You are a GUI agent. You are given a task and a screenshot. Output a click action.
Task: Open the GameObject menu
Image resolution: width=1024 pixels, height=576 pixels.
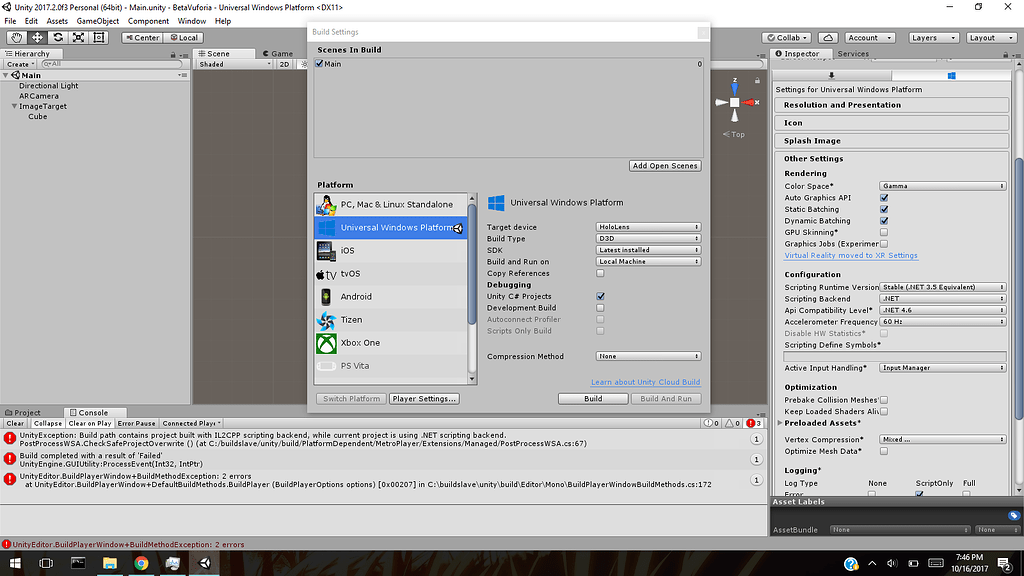click(98, 21)
